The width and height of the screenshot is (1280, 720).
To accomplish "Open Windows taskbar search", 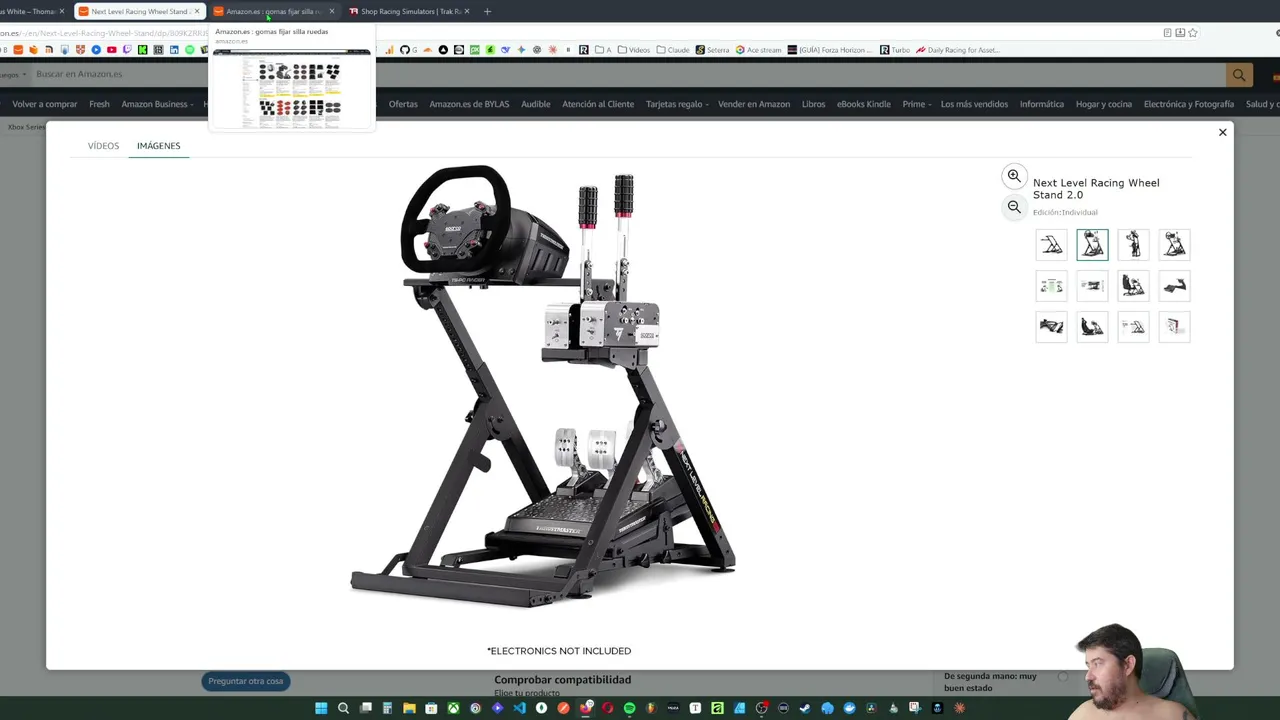I will point(343,708).
